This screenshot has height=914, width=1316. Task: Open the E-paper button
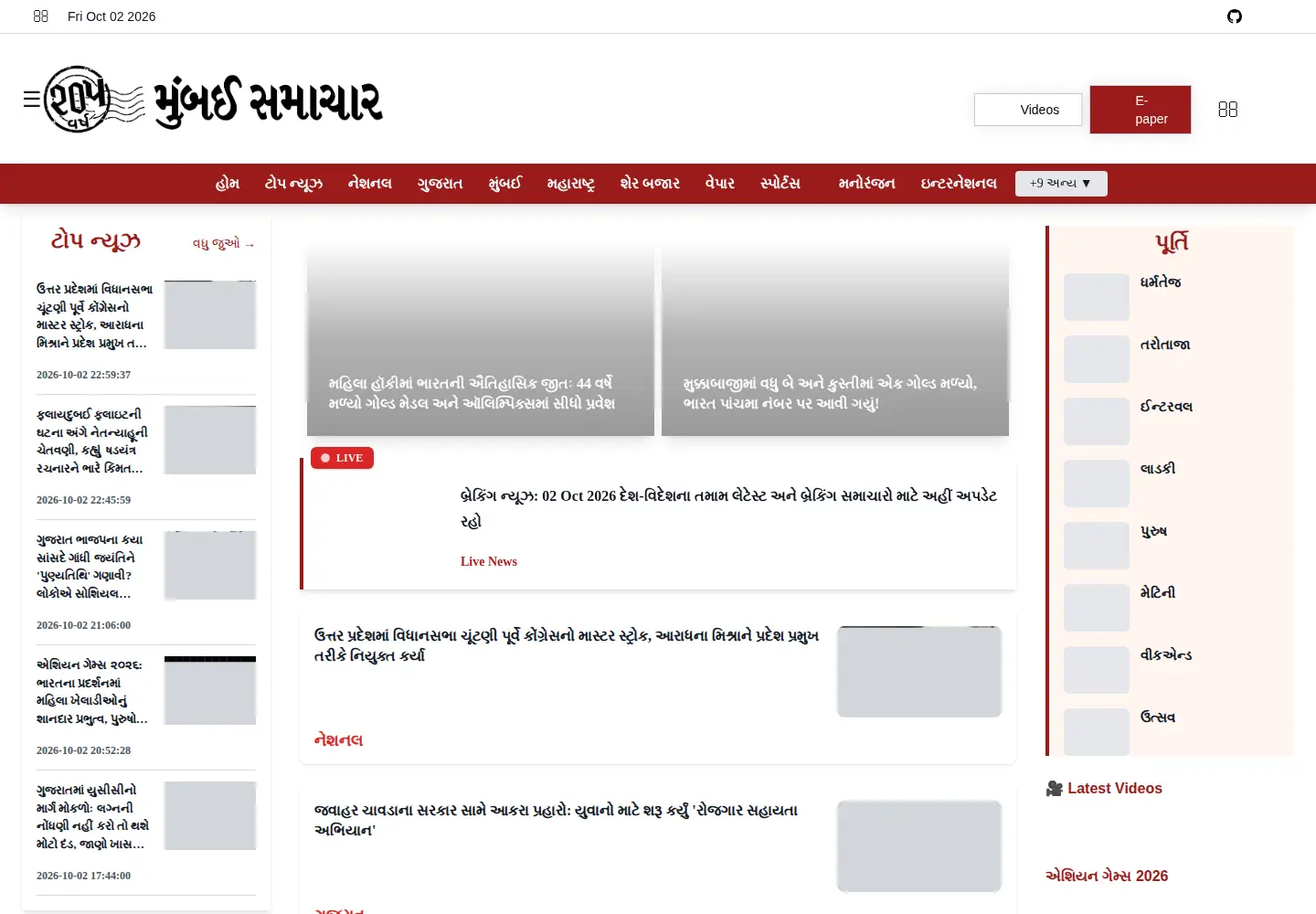(1141, 110)
